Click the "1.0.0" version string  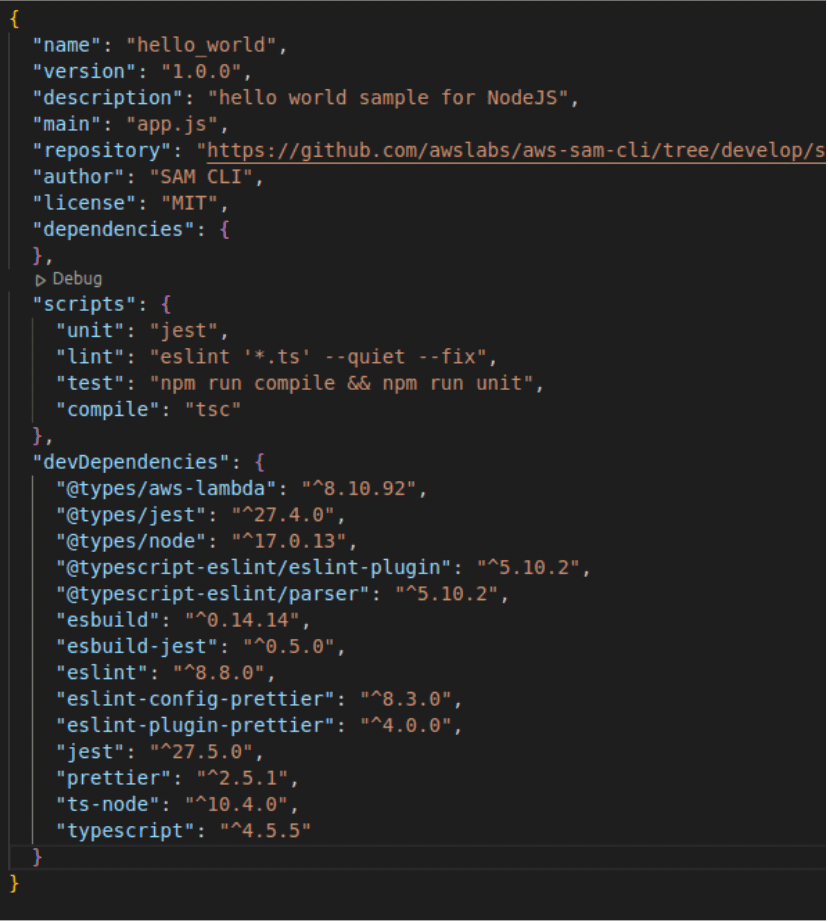(x=201, y=72)
